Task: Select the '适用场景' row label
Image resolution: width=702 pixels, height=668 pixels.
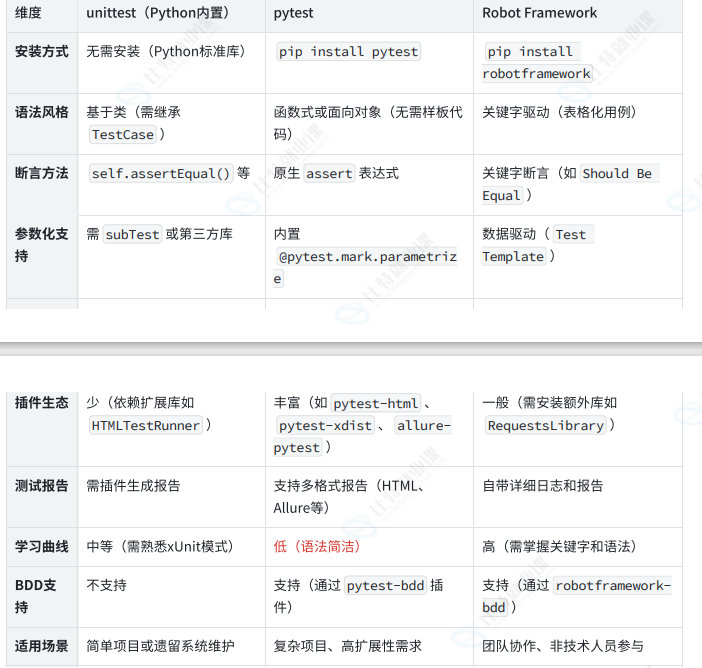Action: pyautogui.click(x=42, y=646)
